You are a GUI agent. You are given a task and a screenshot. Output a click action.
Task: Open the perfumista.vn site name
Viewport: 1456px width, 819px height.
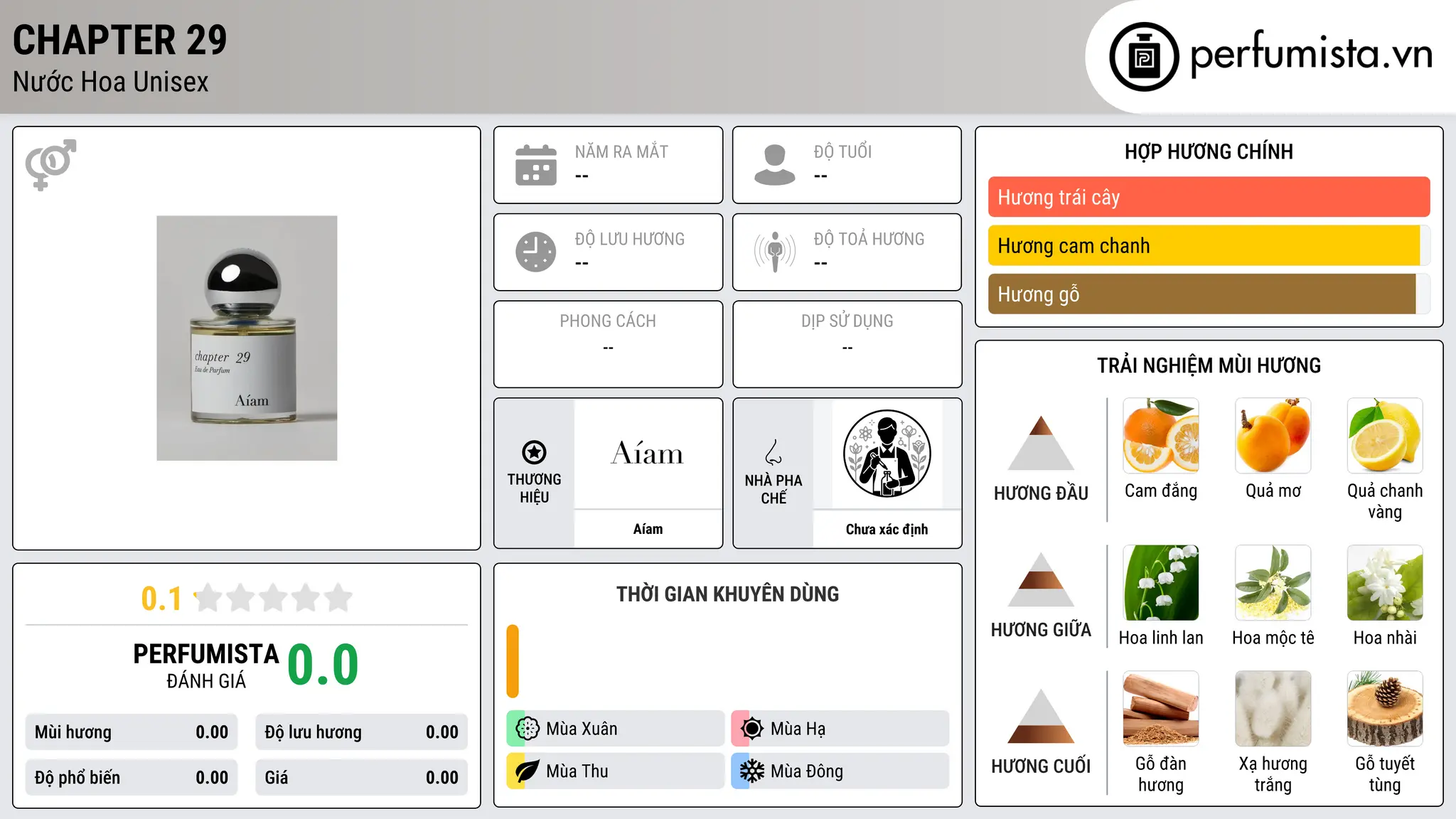[x=1311, y=55]
